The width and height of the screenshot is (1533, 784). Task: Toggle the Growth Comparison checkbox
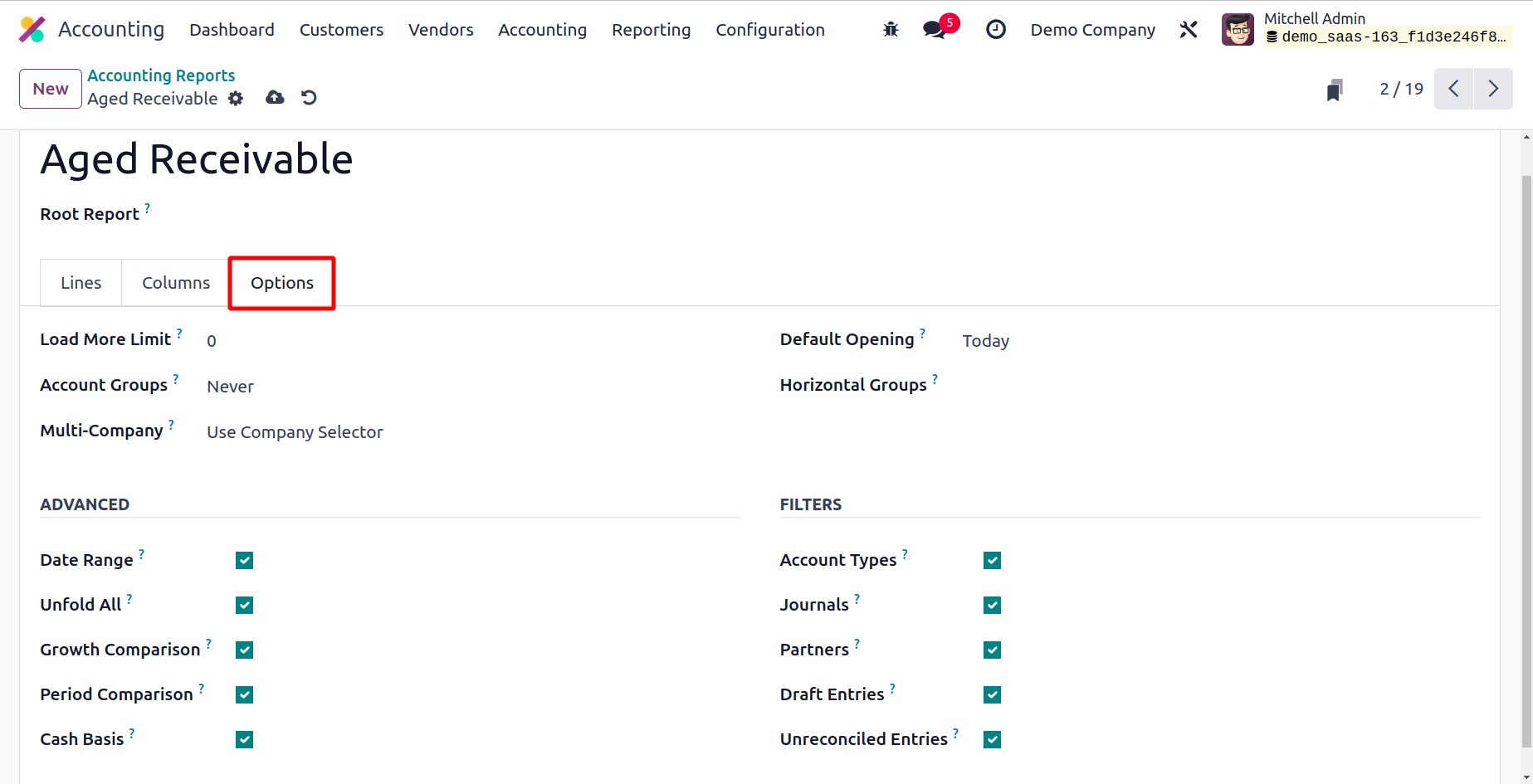(244, 650)
